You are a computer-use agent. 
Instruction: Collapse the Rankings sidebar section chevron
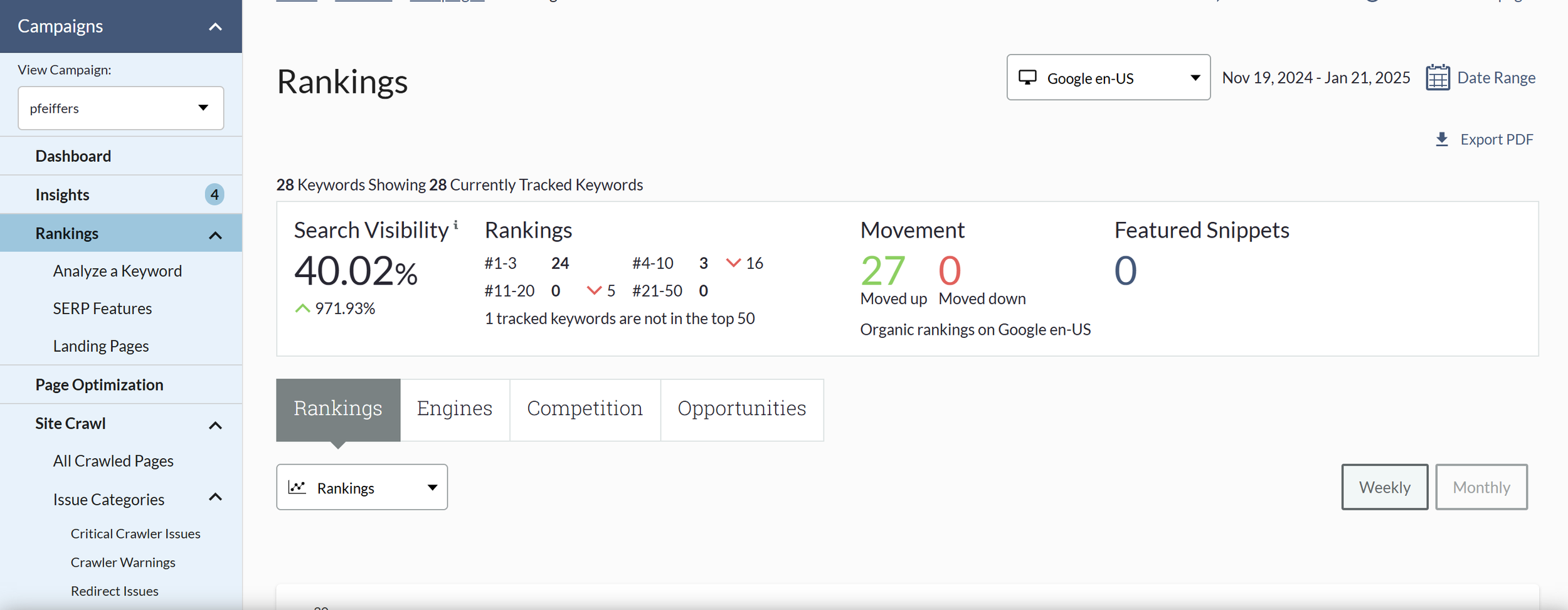click(x=215, y=235)
